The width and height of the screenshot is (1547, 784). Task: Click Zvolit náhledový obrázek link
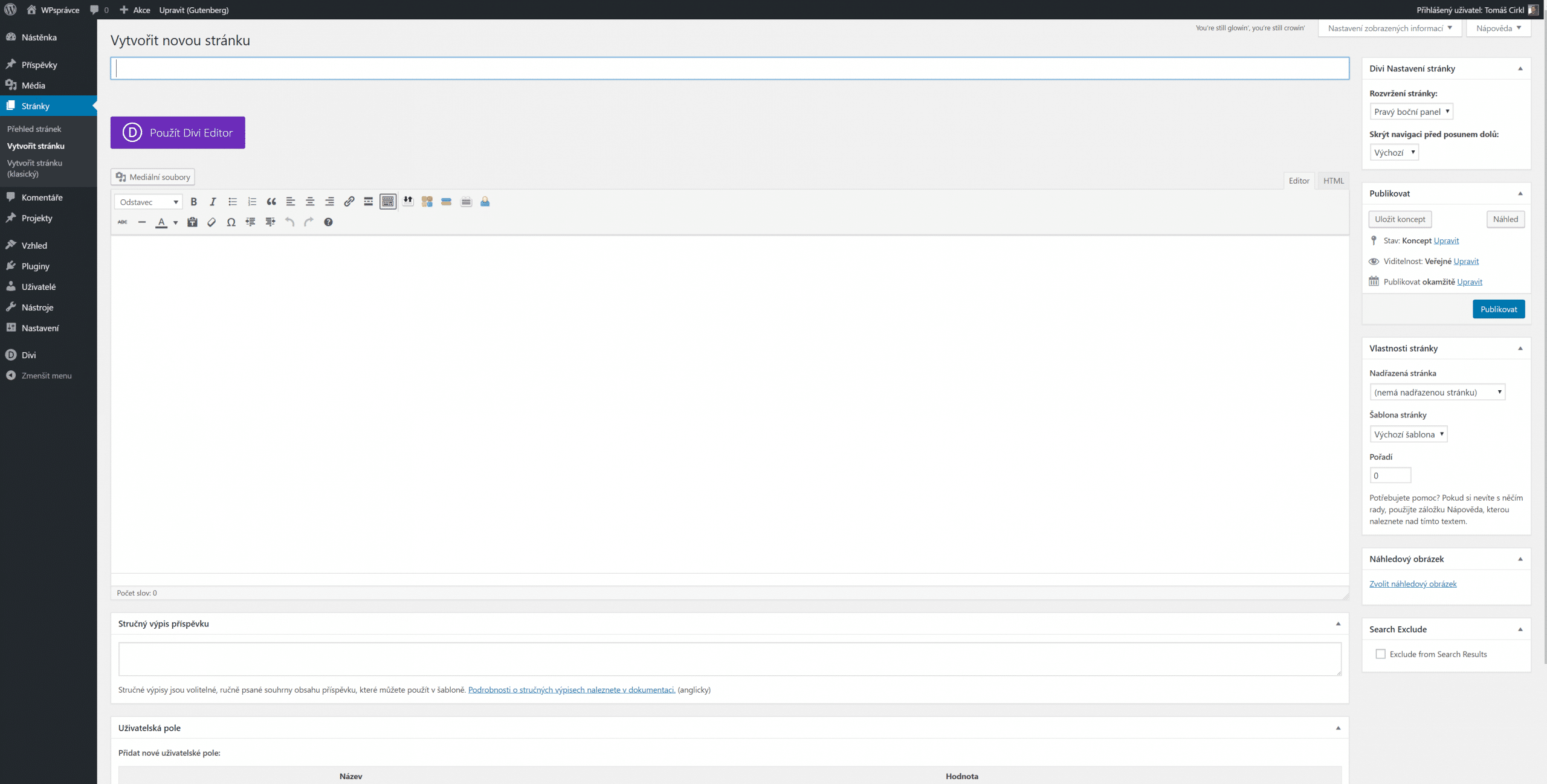tap(1413, 584)
